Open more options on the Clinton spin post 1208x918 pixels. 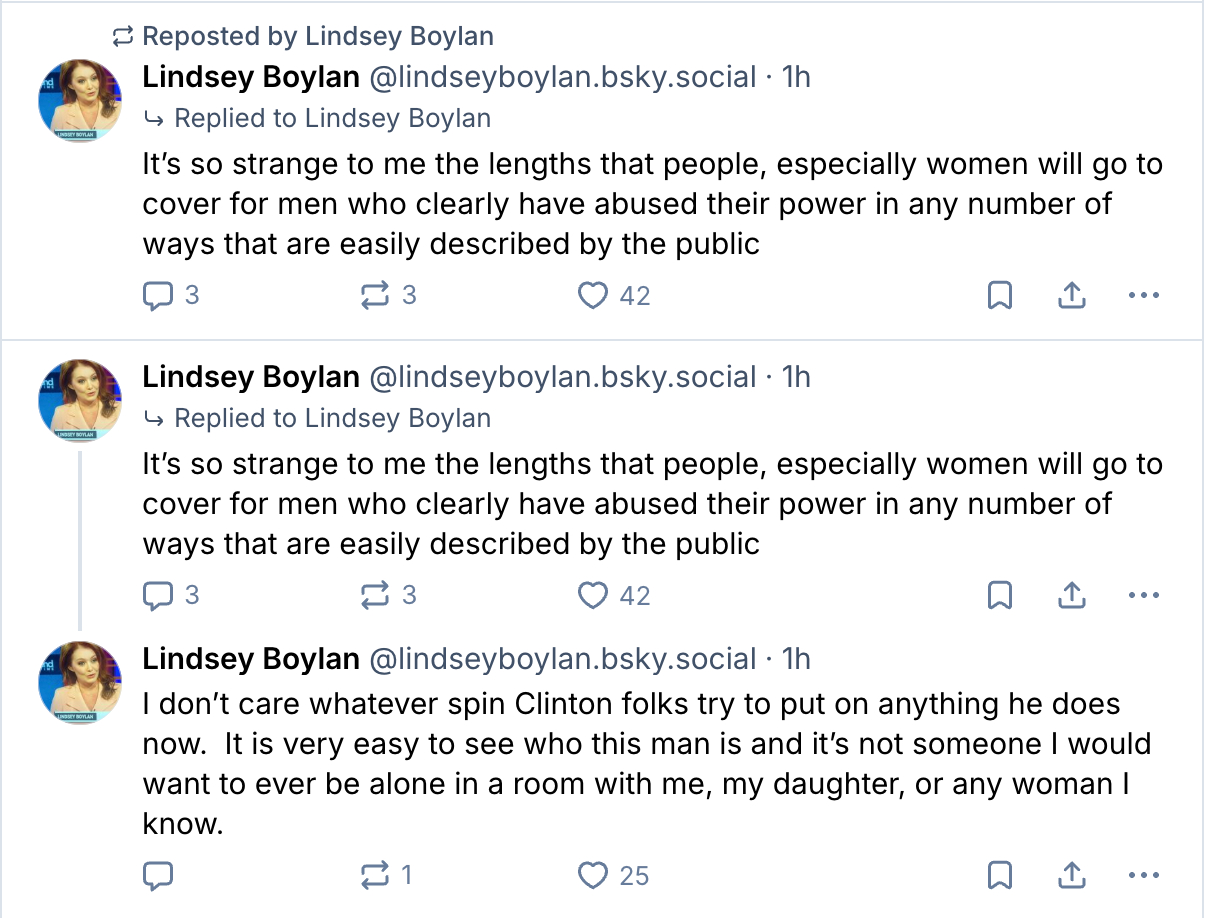[1143, 876]
